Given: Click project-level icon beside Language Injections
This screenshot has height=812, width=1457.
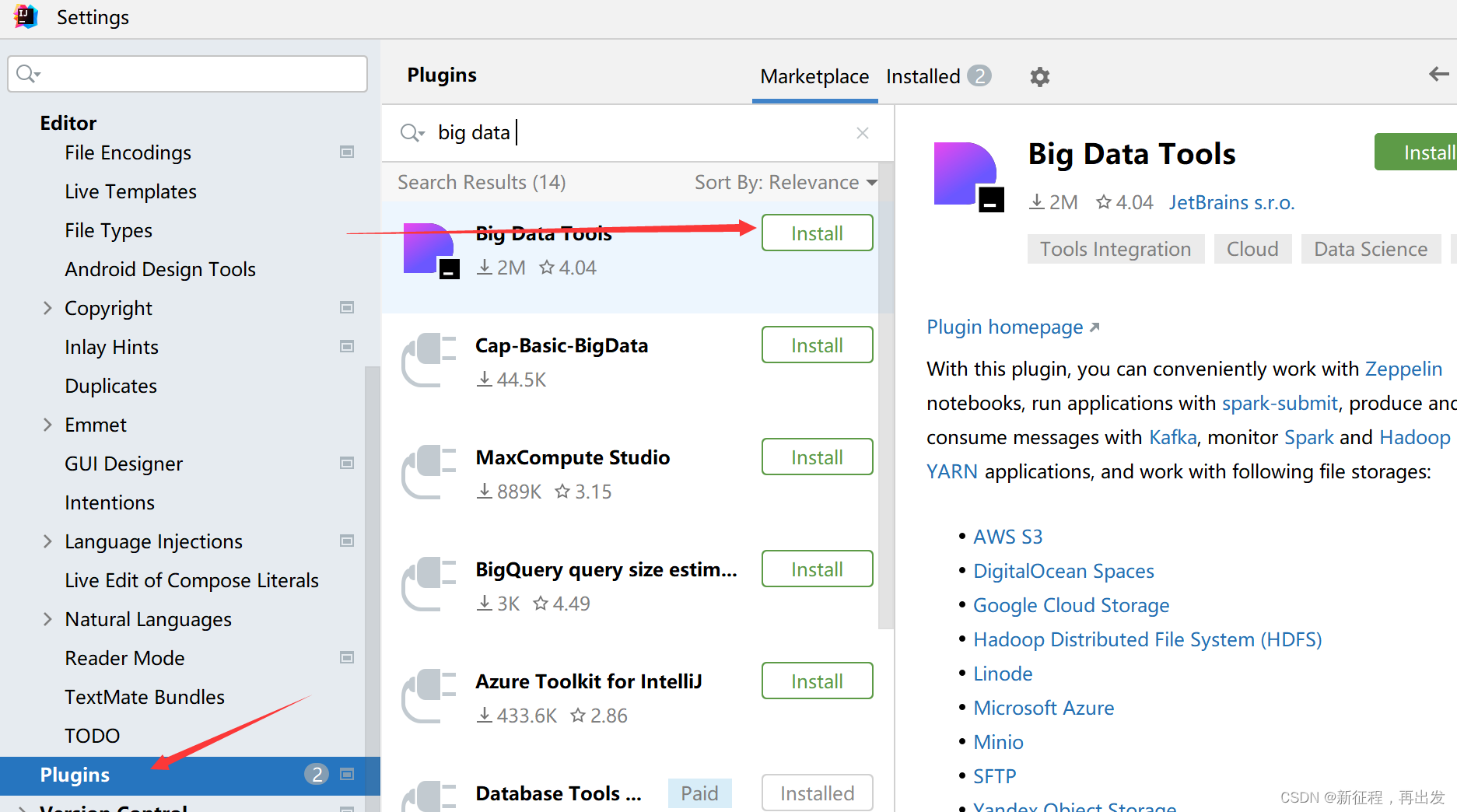Looking at the screenshot, I should [347, 541].
